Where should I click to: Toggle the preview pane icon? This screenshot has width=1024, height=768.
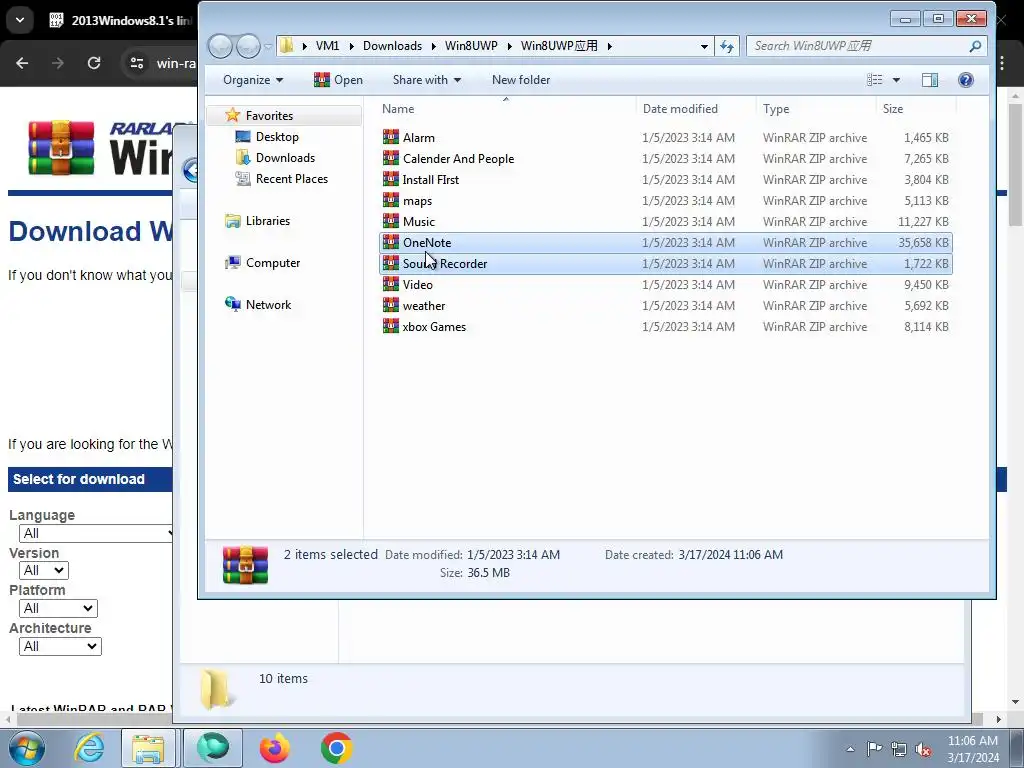point(930,80)
